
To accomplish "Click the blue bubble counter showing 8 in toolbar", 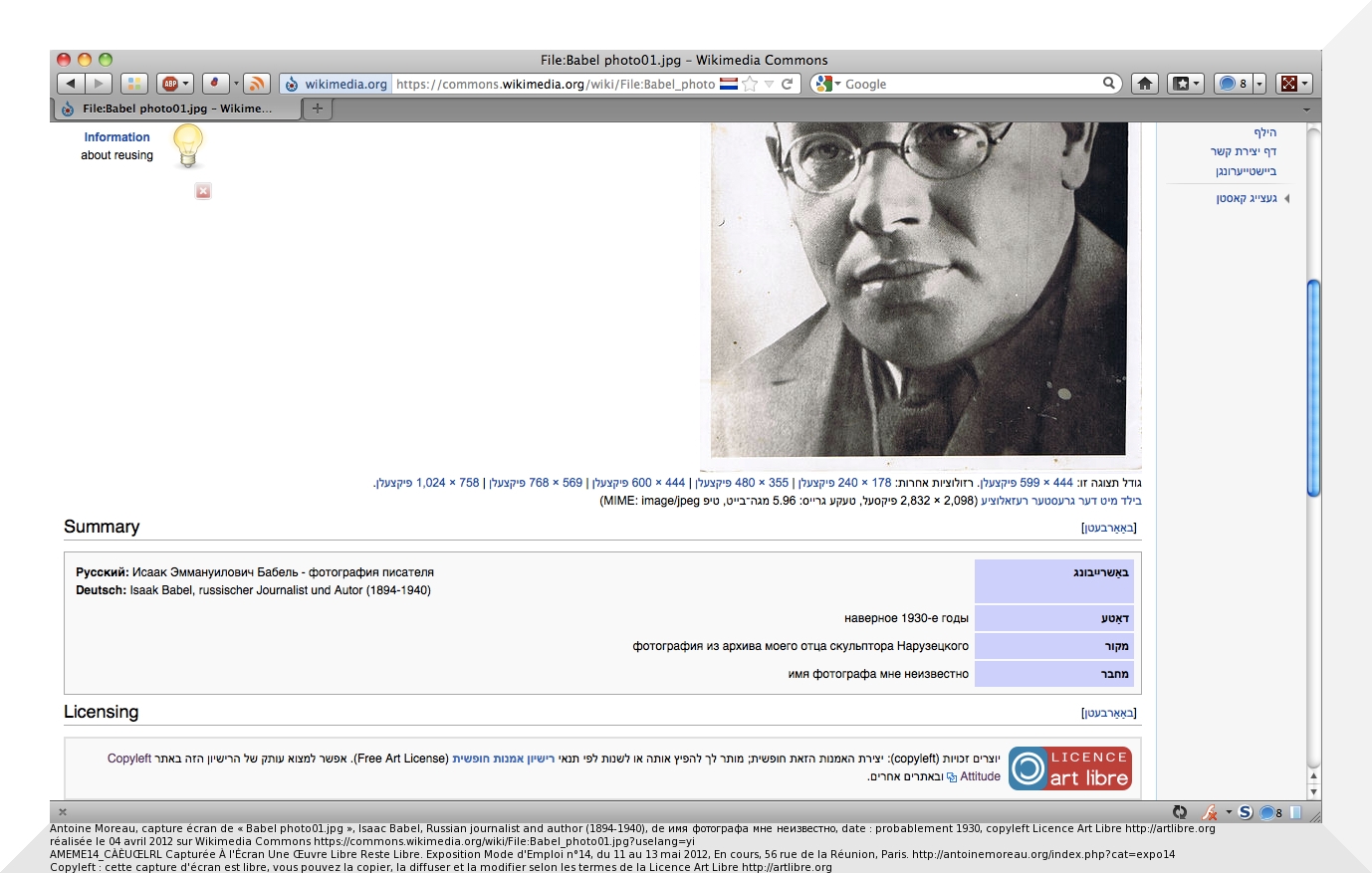I will pos(1234,84).
